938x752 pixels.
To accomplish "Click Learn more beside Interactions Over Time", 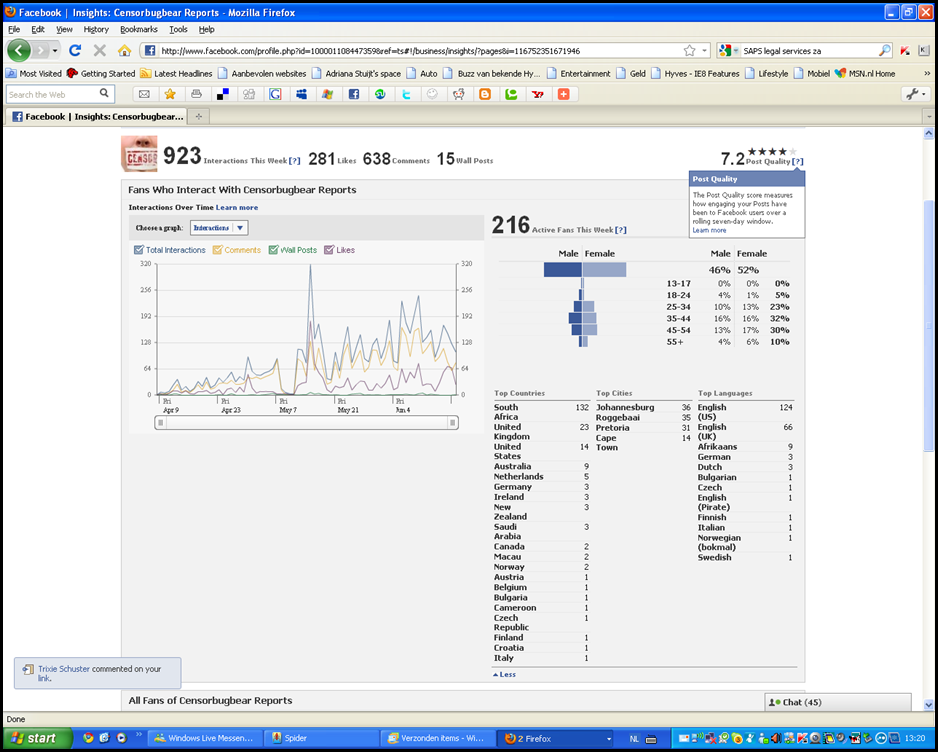I will (237, 208).
